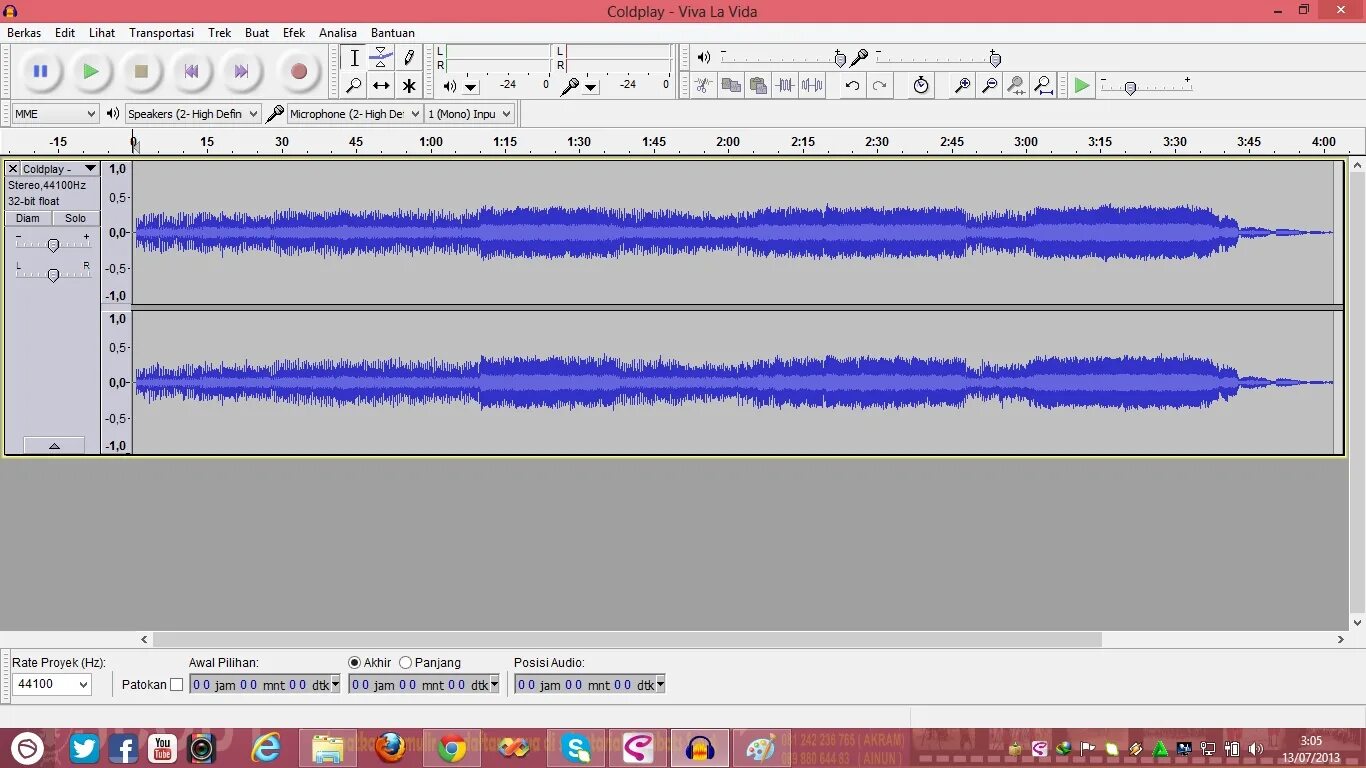Open the Posisi Audio time format dropdown

pos(660,684)
